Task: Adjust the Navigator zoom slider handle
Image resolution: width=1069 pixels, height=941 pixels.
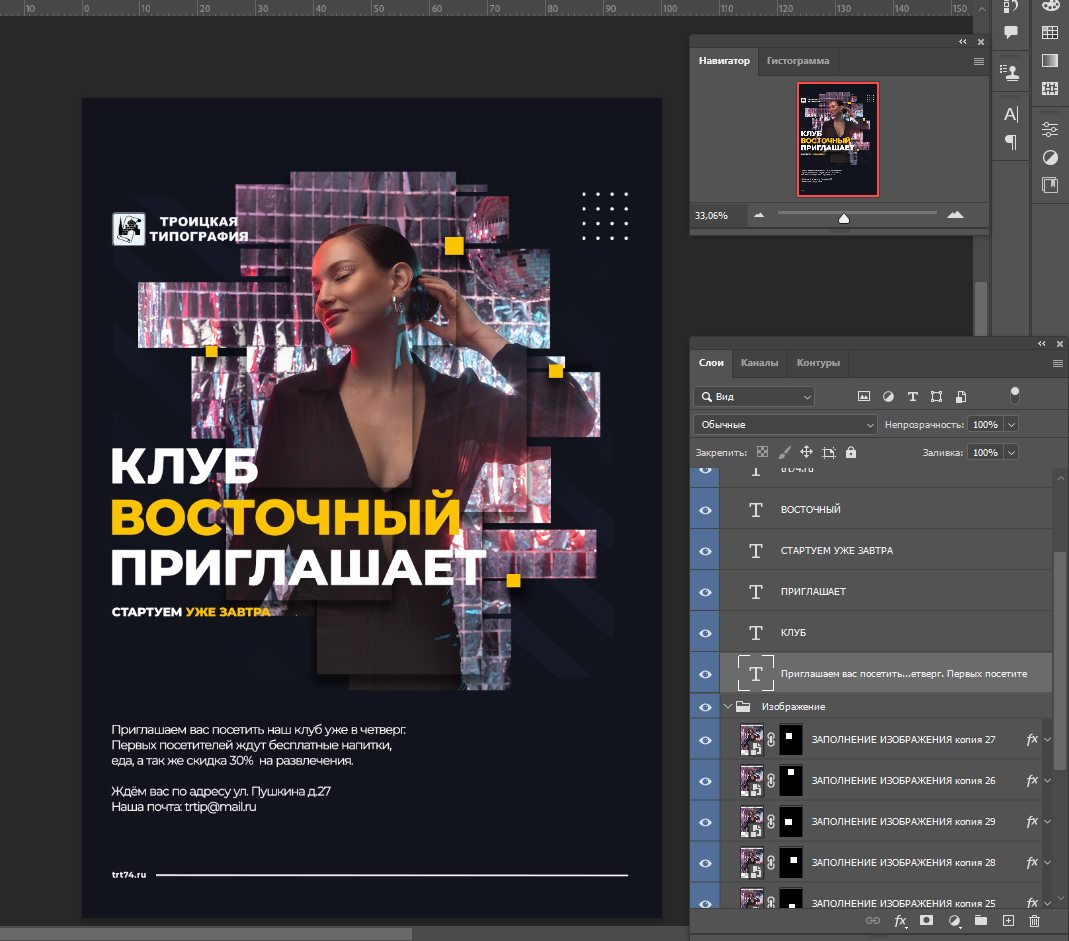Action: (x=844, y=218)
